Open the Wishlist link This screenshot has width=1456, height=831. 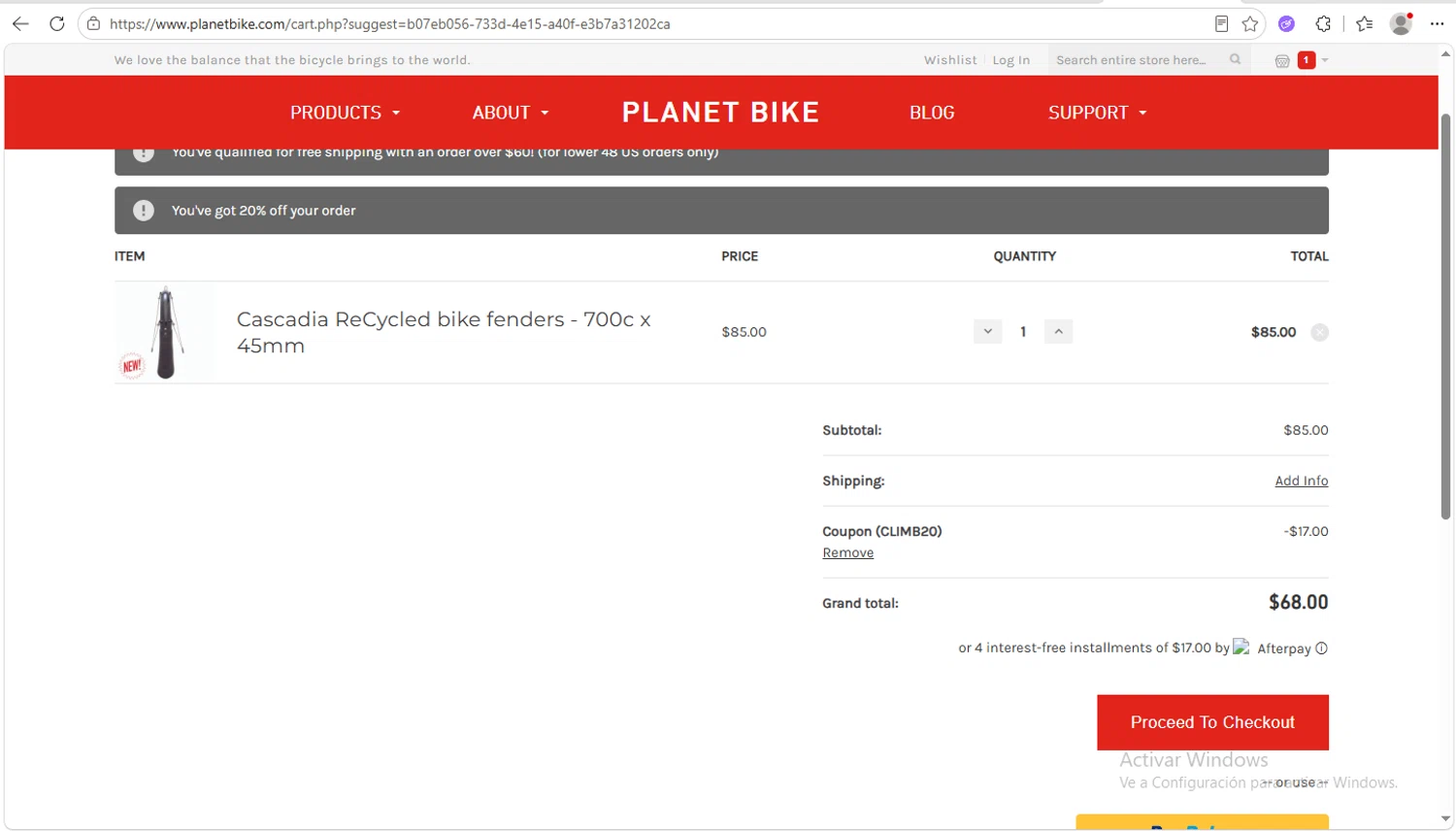point(950,60)
